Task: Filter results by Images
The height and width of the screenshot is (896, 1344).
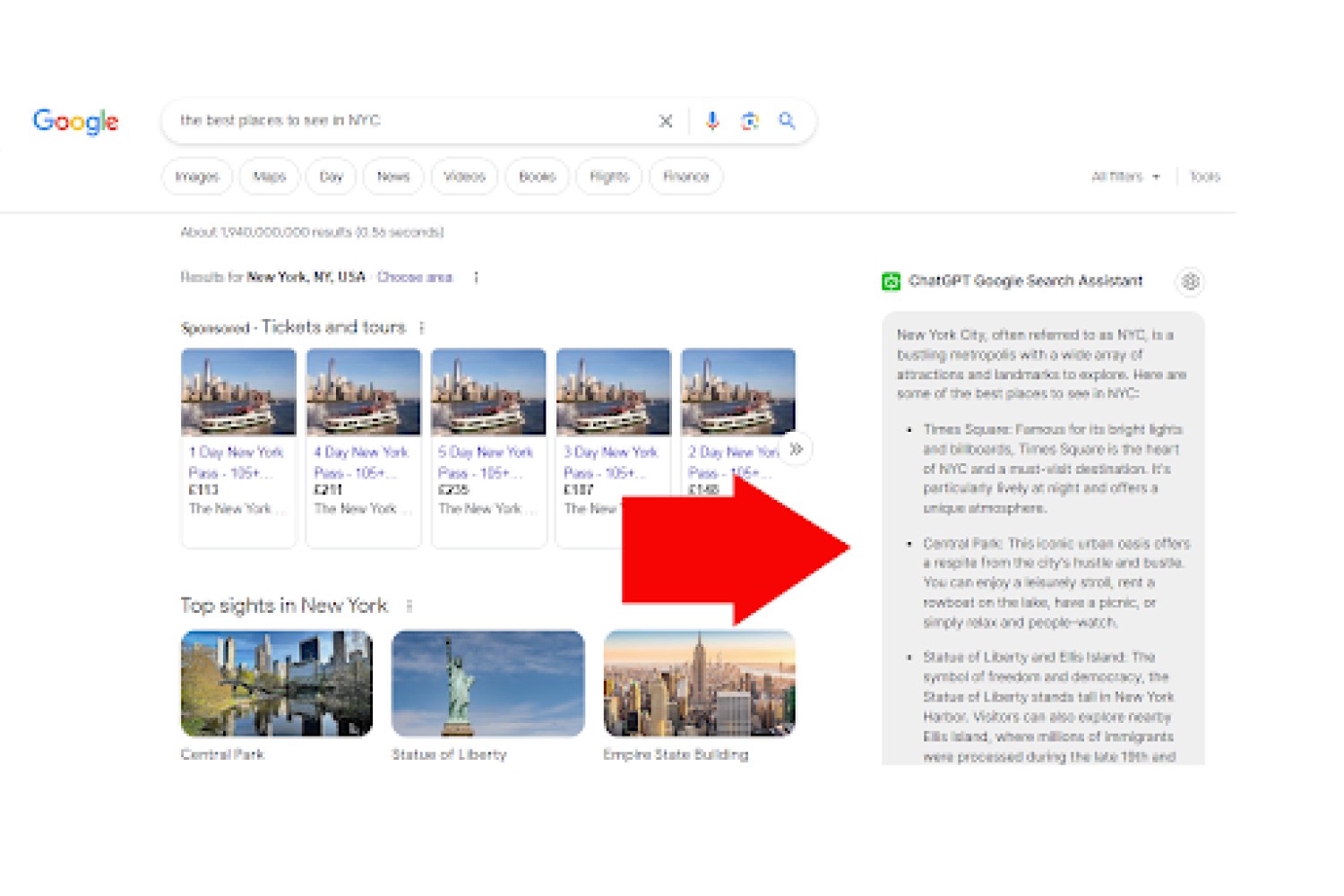Action: point(197,177)
